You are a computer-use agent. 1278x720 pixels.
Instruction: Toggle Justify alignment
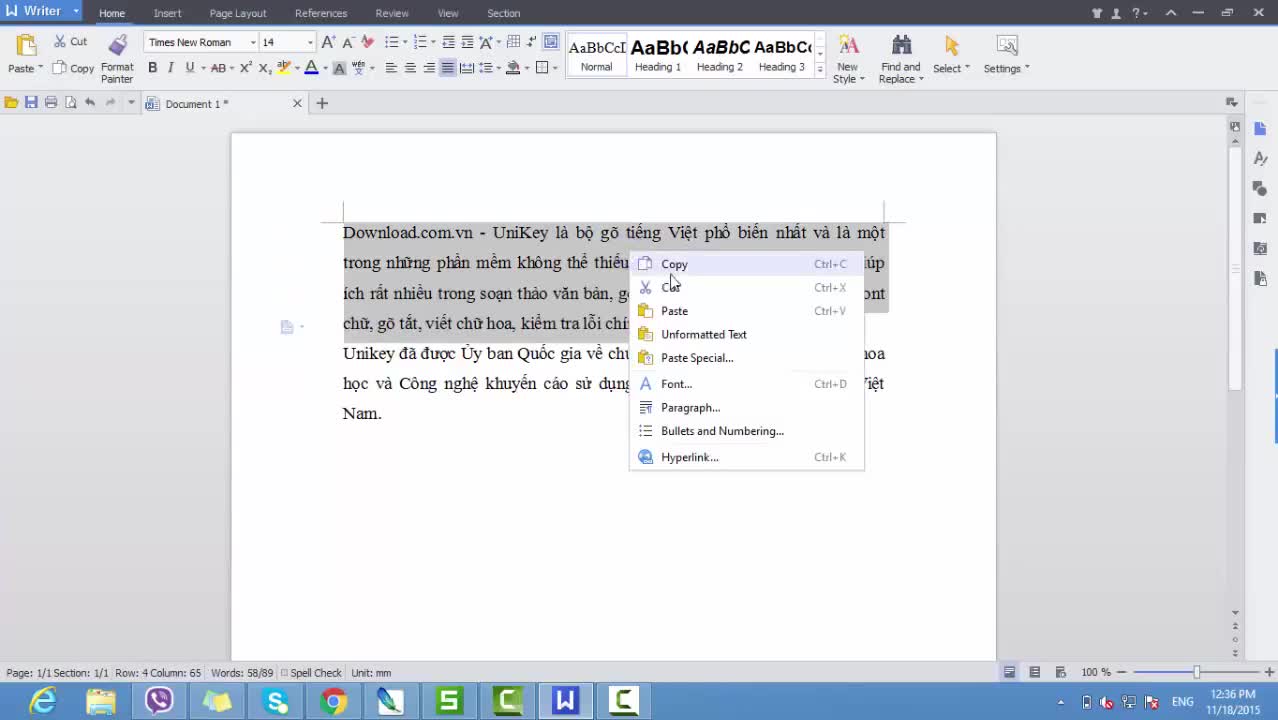(448, 68)
